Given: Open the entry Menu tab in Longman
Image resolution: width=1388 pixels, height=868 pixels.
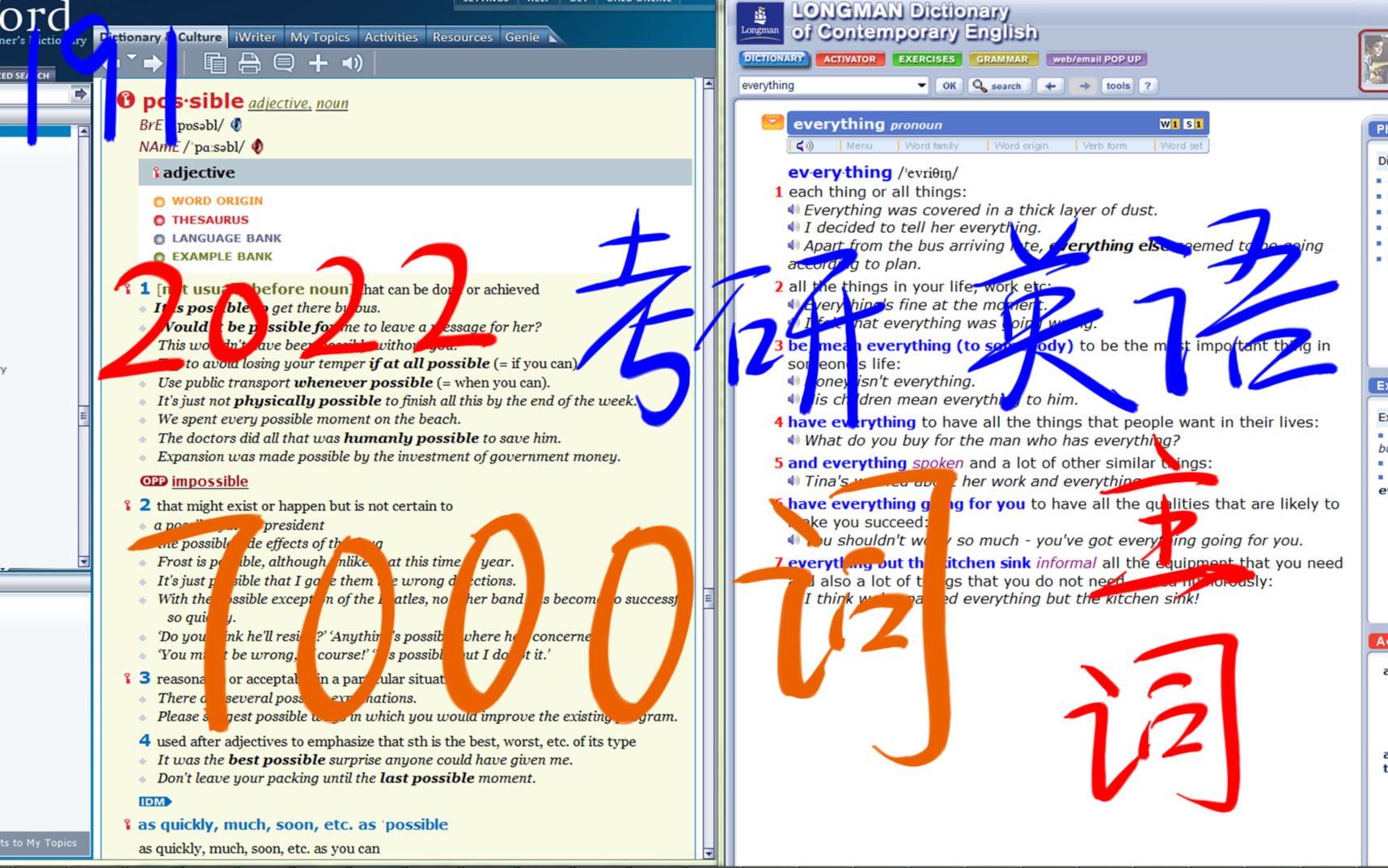Looking at the screenshot, I should pyautogui.click(x=859, y=146).
